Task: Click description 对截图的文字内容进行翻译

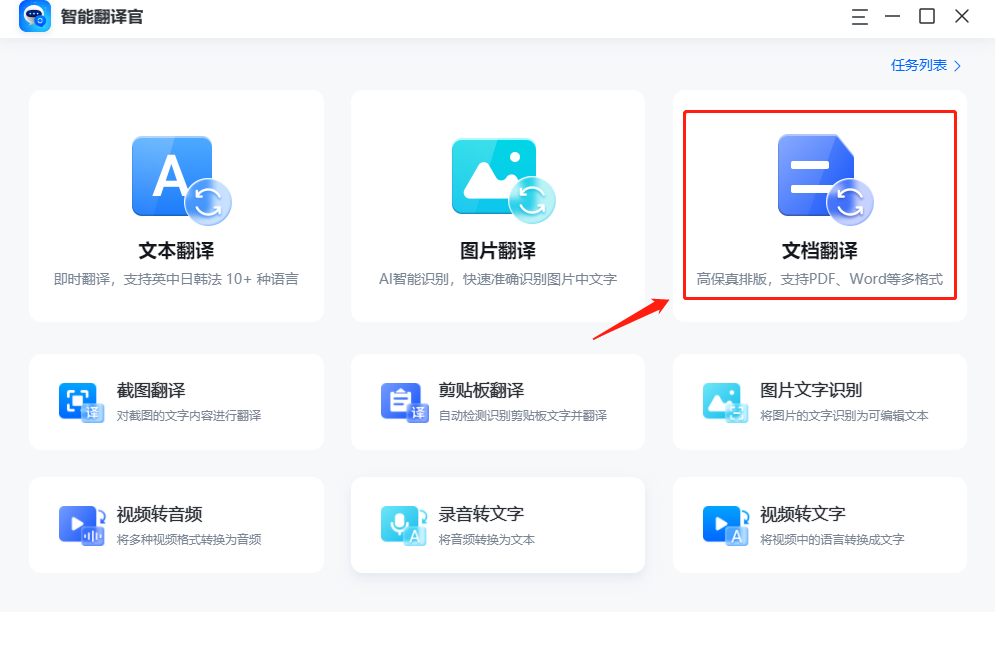Action: (x=189, y=416)
